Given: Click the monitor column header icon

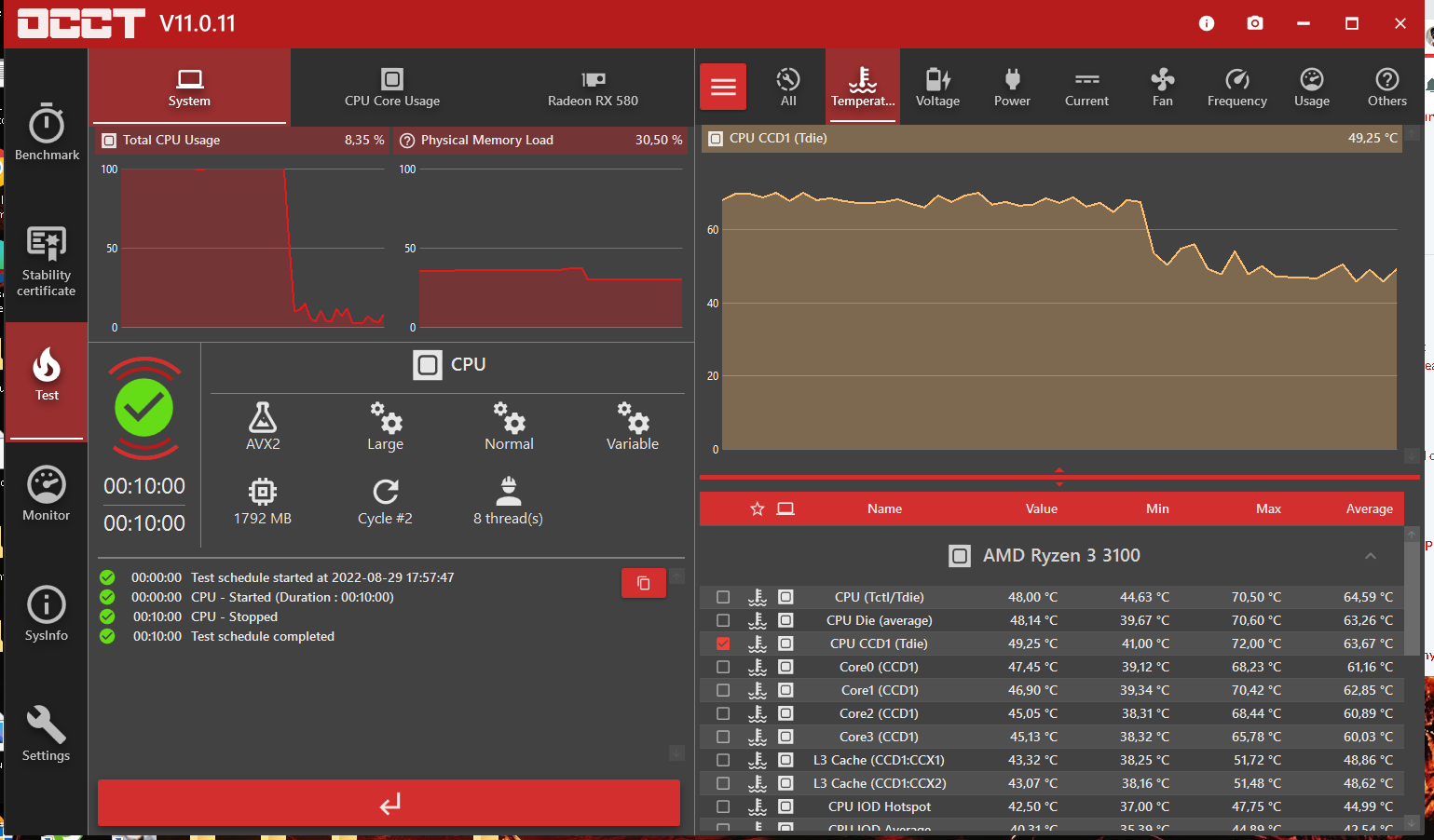Looking at the screenshot, I should 785,508.
